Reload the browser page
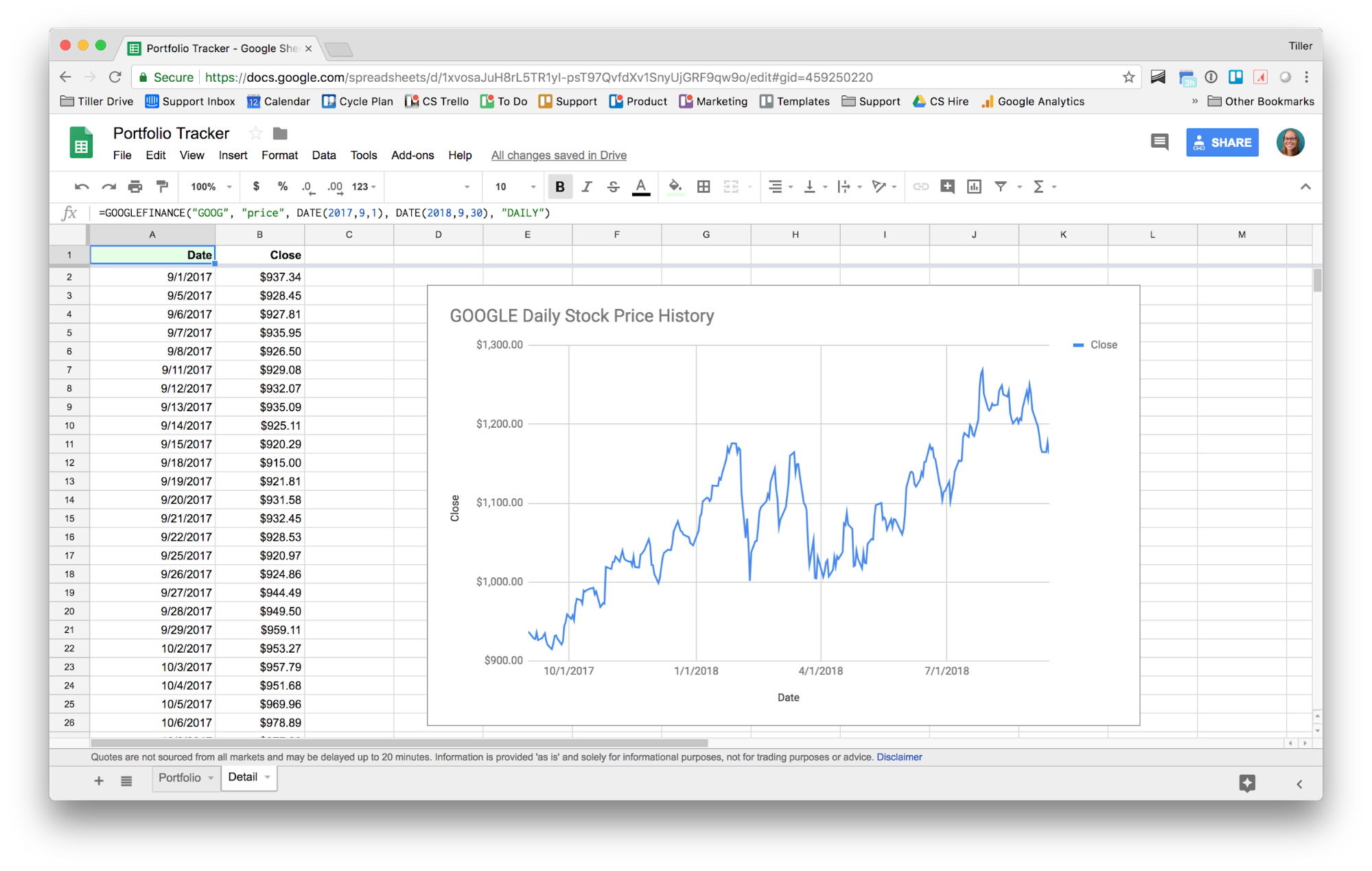Viewport: 1372px width, 871px height. (x=115, y=77)
